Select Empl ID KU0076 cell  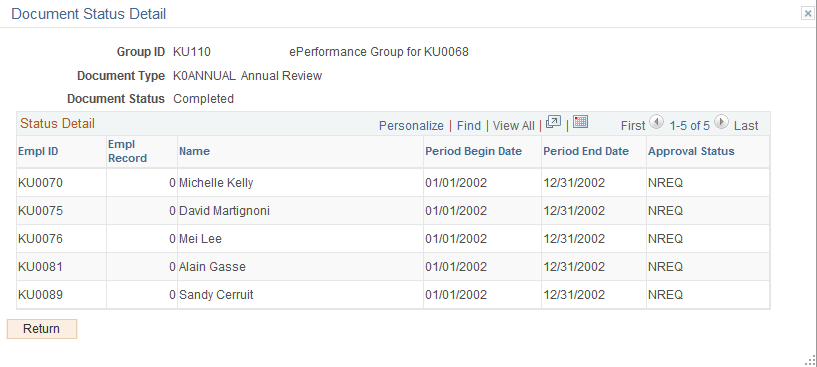pyautogui.click(x=41, y=239)
